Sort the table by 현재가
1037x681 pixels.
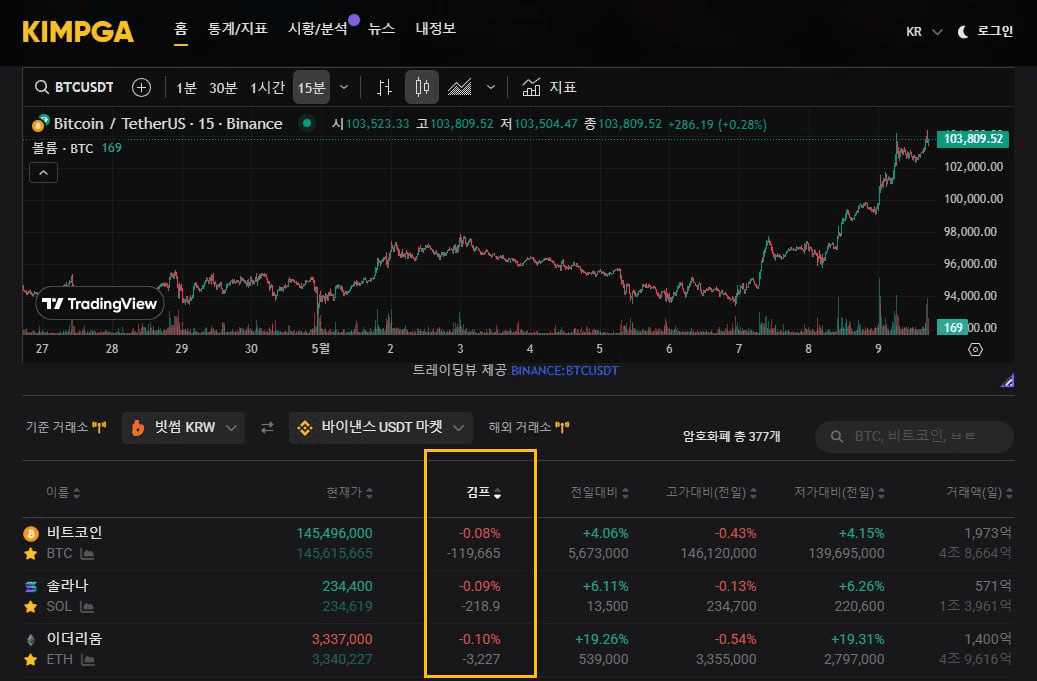point(350,493)
